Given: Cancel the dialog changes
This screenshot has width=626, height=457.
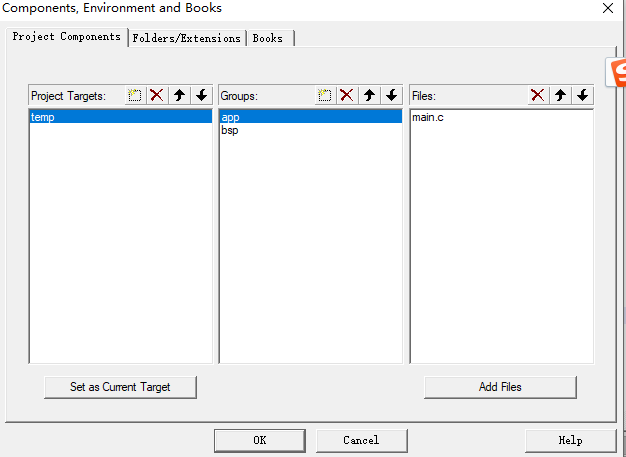Looking at the screenshot, I should [362, 440].
